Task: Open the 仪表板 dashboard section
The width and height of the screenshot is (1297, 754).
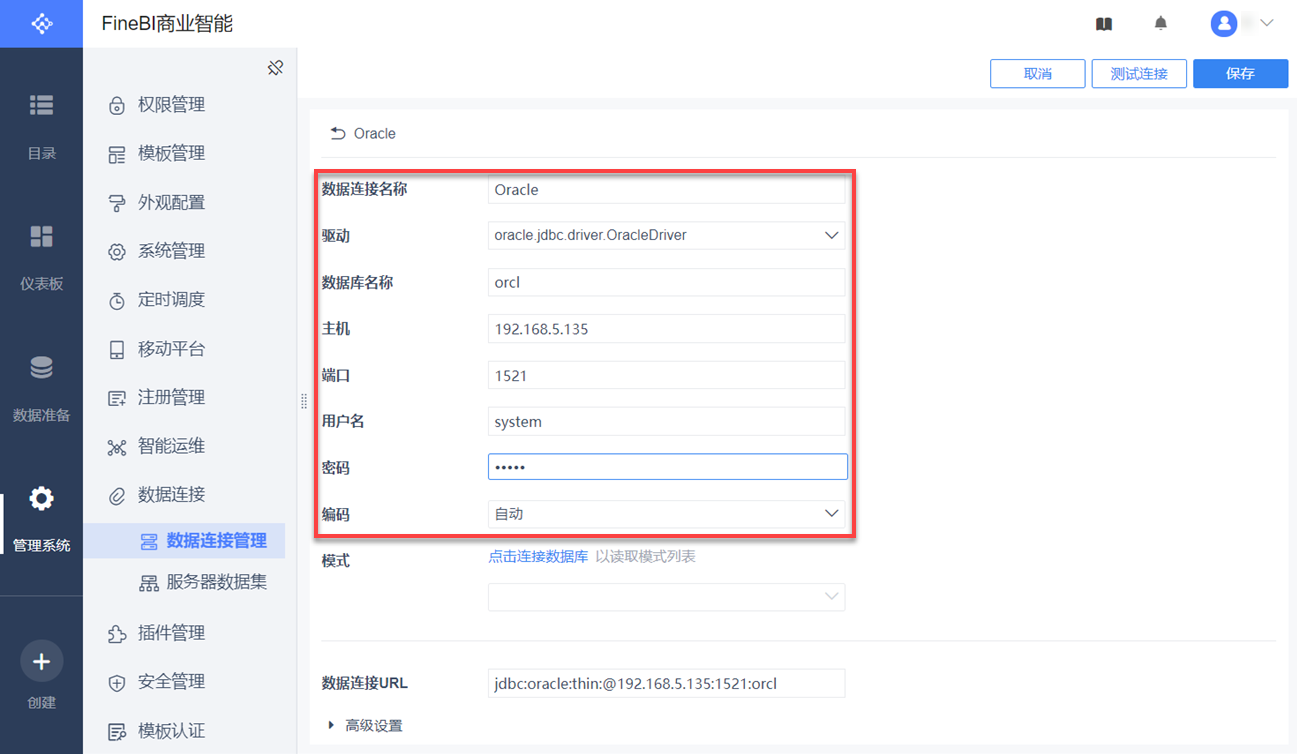Action: [x=41, y=256]
